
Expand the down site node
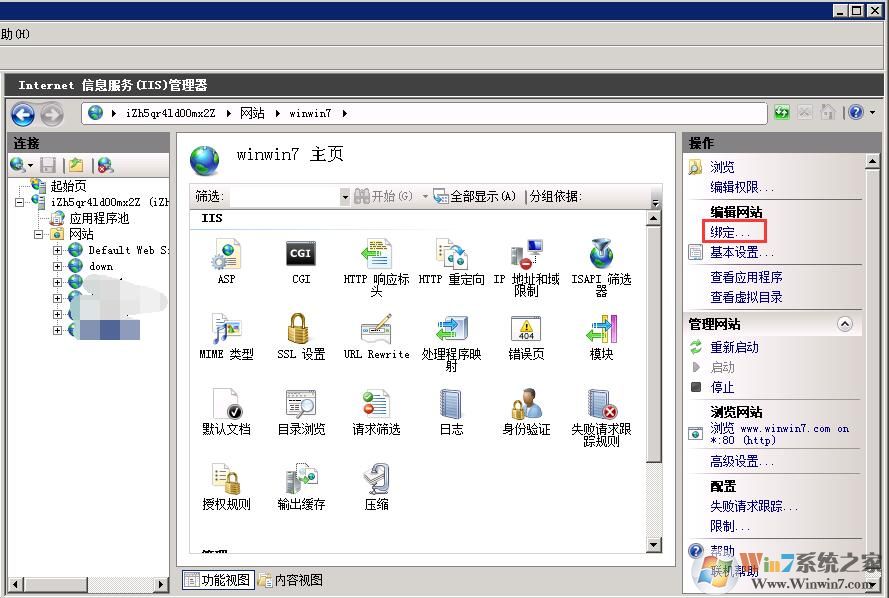coord(57,266)
